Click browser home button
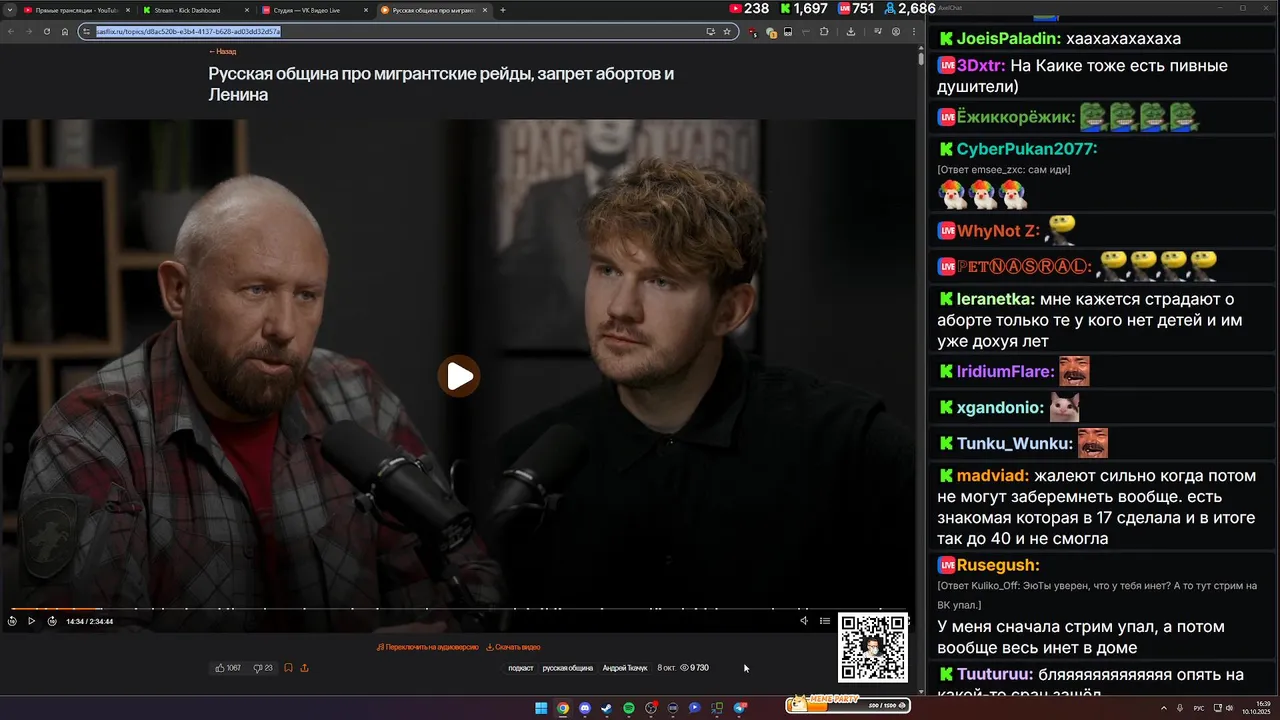This screenshot has width=1280, height=720. 65,31
